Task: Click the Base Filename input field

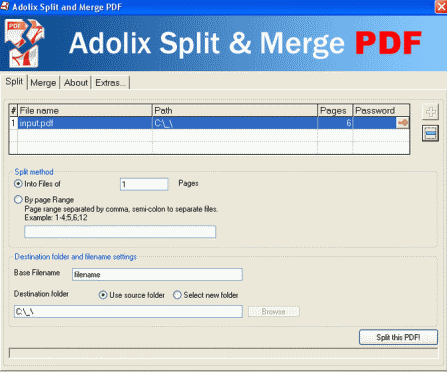Action: tap(157, 274)
